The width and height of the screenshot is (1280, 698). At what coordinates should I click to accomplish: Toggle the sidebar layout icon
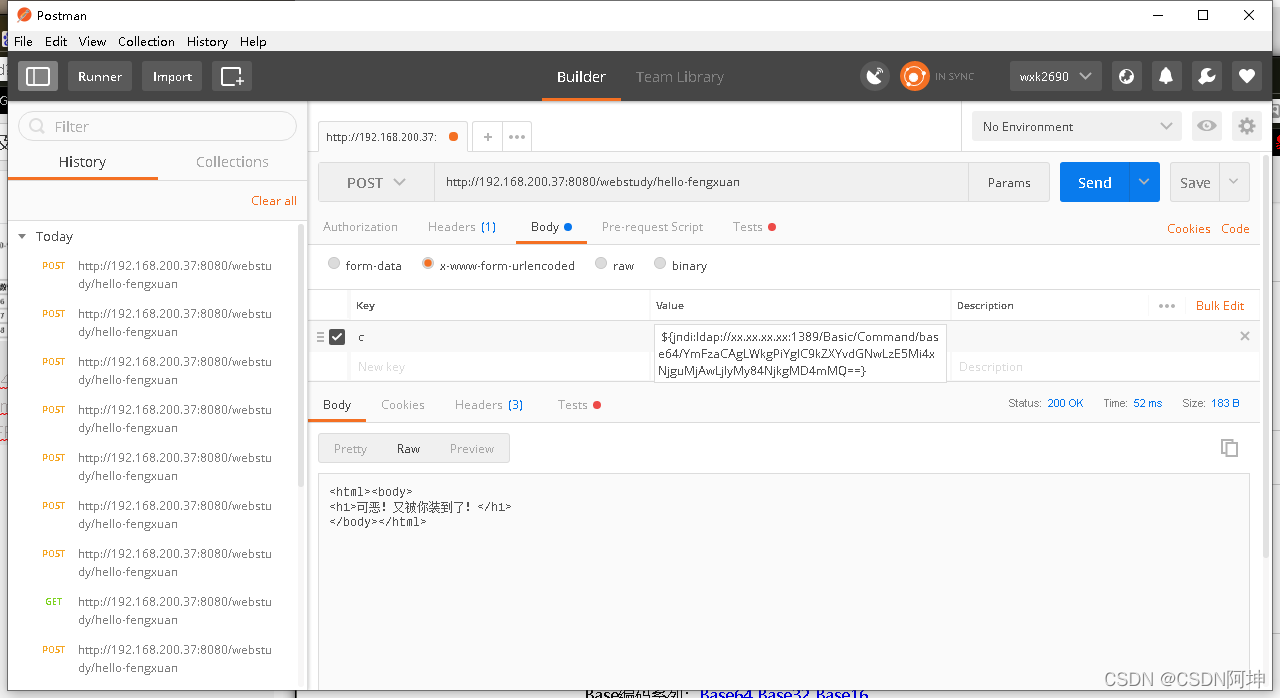(x=38, y=76)
